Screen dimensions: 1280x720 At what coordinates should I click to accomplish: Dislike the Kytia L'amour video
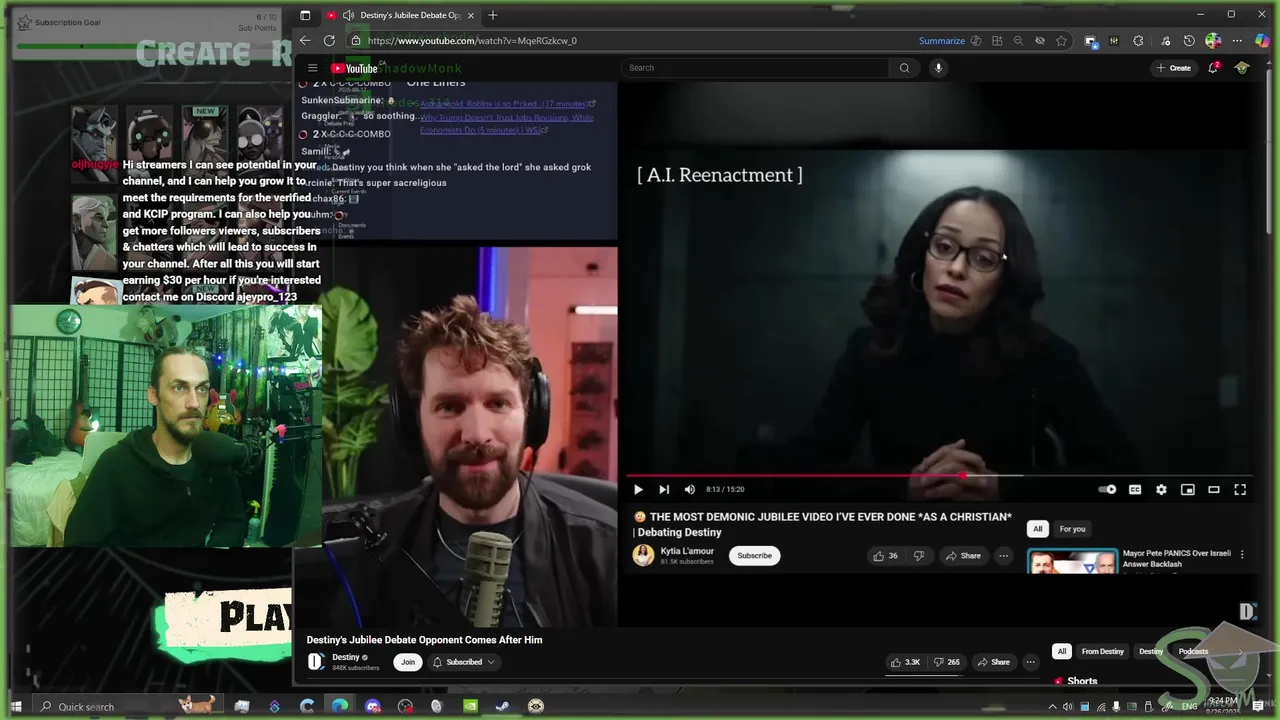tap(919, 556)
